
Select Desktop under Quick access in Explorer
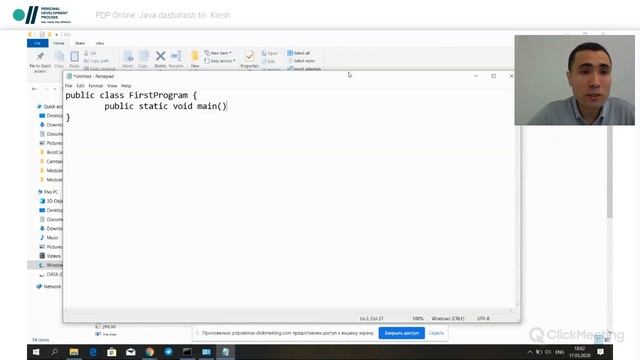point(51,116)
